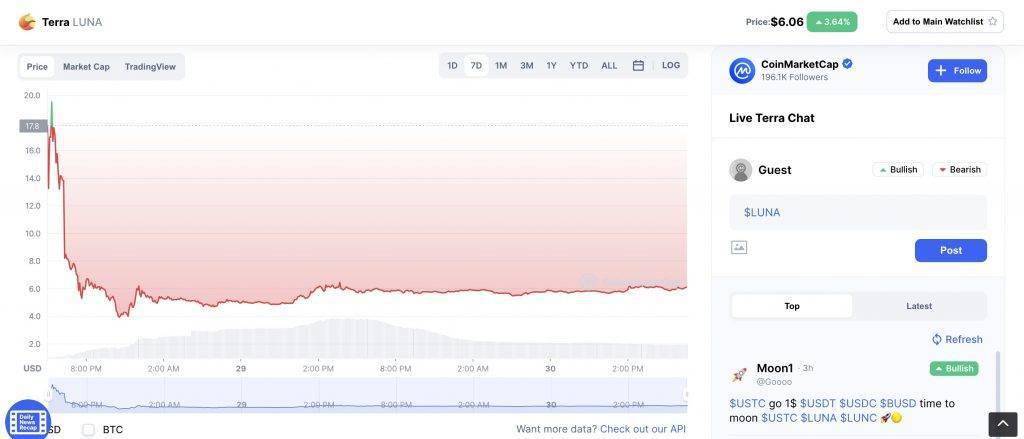Switch to the Market Cap tab
Viewport: 1024px width, 439px height.
click(86, 67)
